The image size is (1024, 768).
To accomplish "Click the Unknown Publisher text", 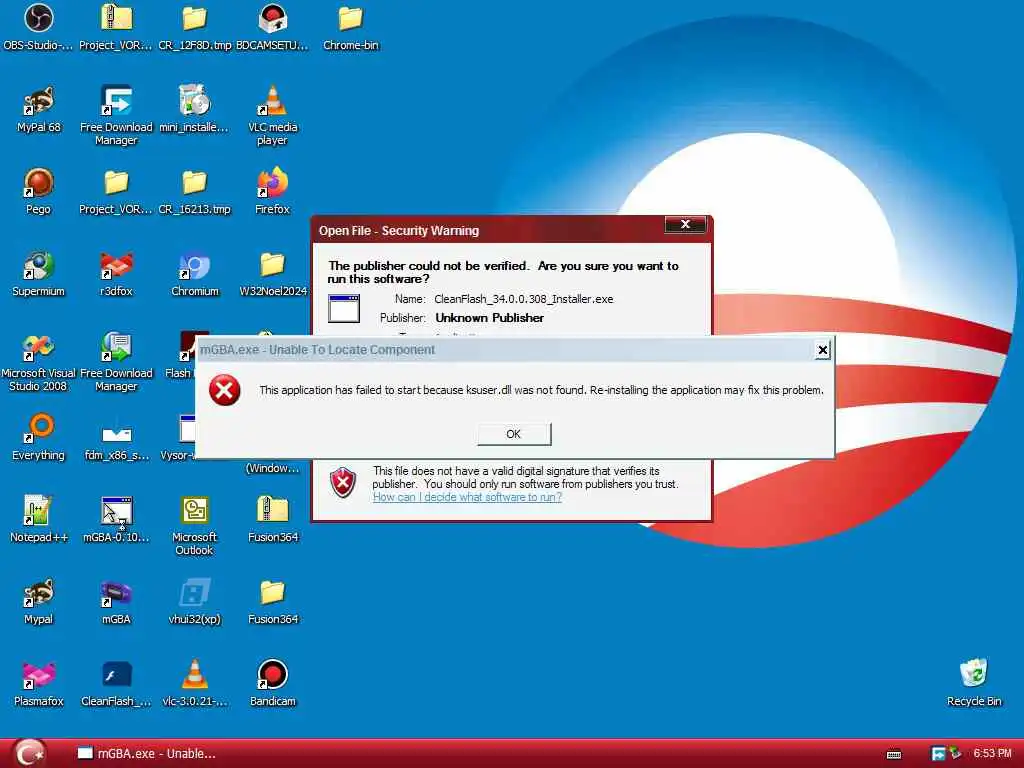I will click(490, 318).
